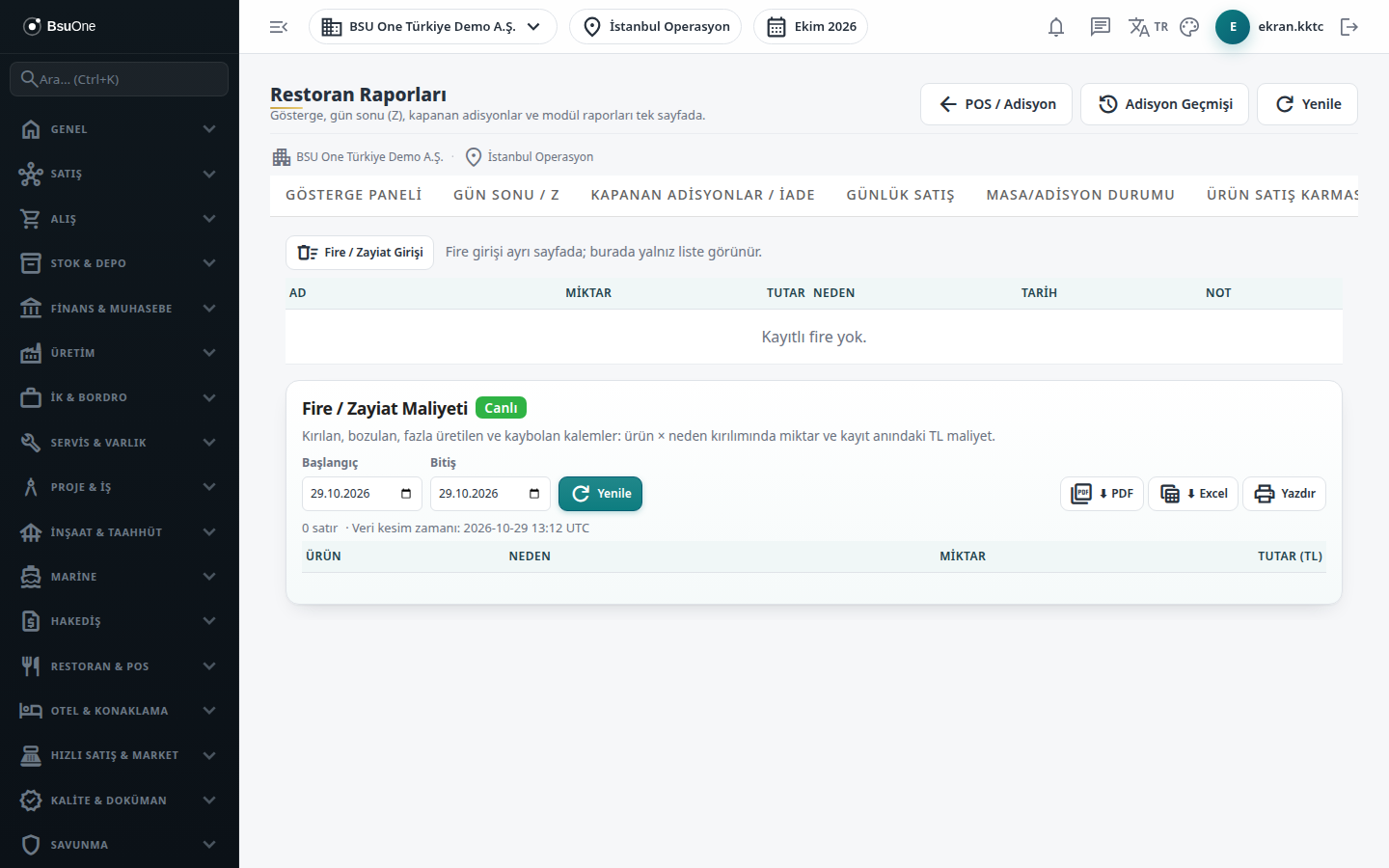1389x868 pixels.
Task: Click the user avatar with letter E
Action: point(1233,27)
